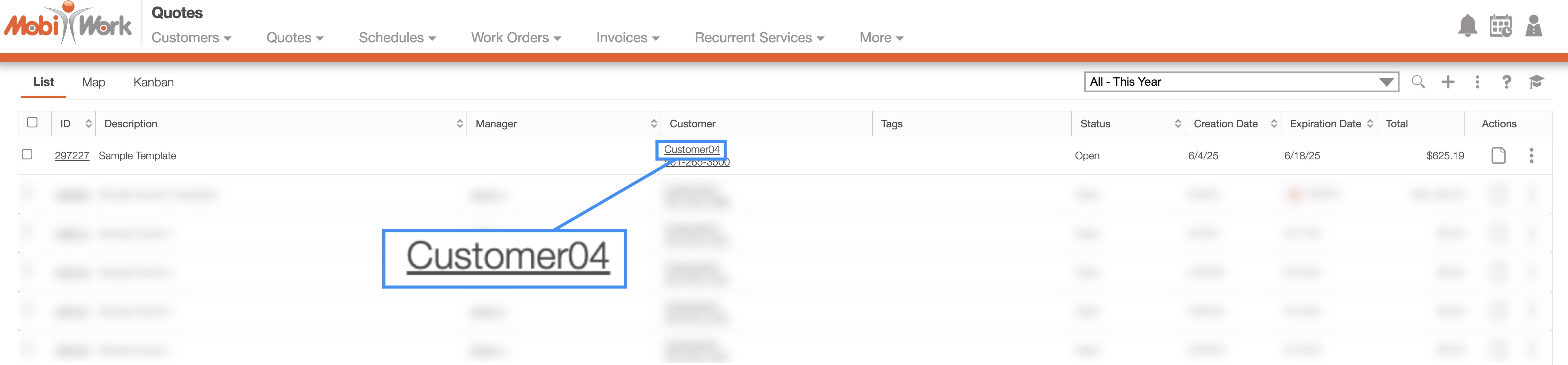1568x365 pixels.
Task: Switch to the Kanban tab
Action: pyautogui.click(x=154, y=82)
